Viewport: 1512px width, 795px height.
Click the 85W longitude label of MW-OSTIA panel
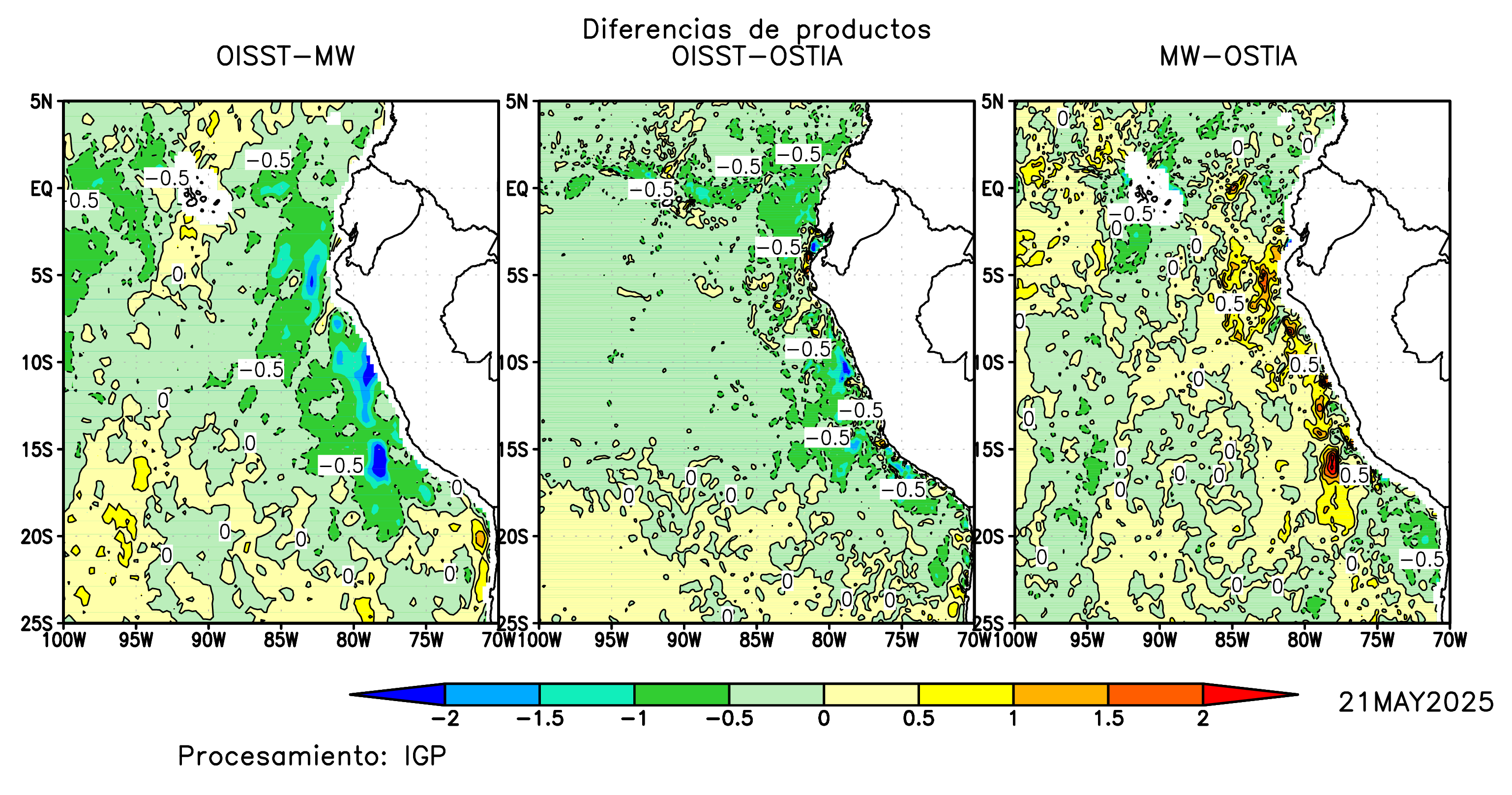[x=1232, y=640]
